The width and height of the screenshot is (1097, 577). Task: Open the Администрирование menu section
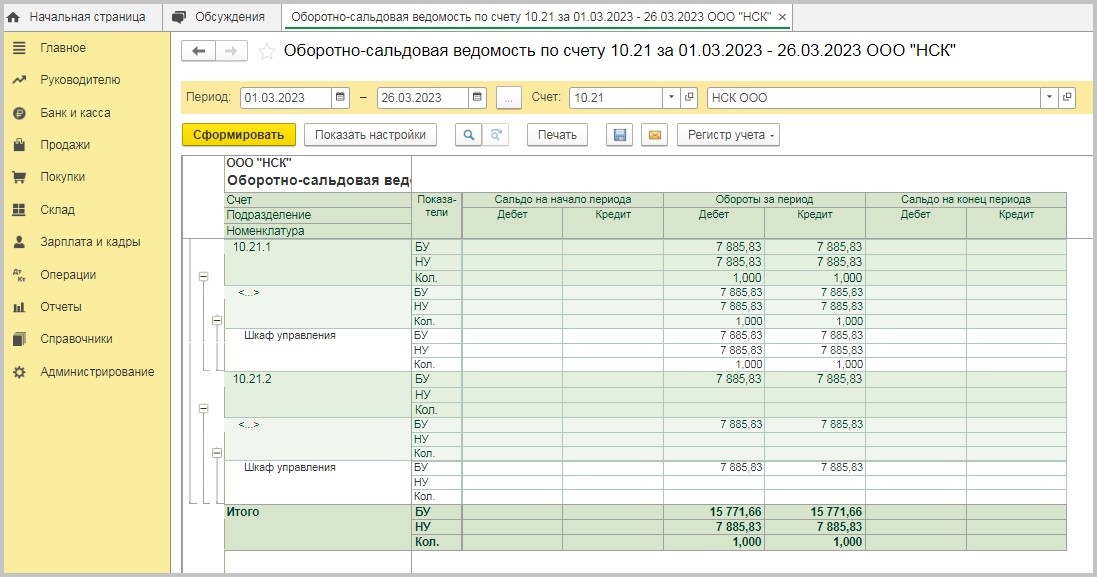pyautogui.click(x=97, y=372)
